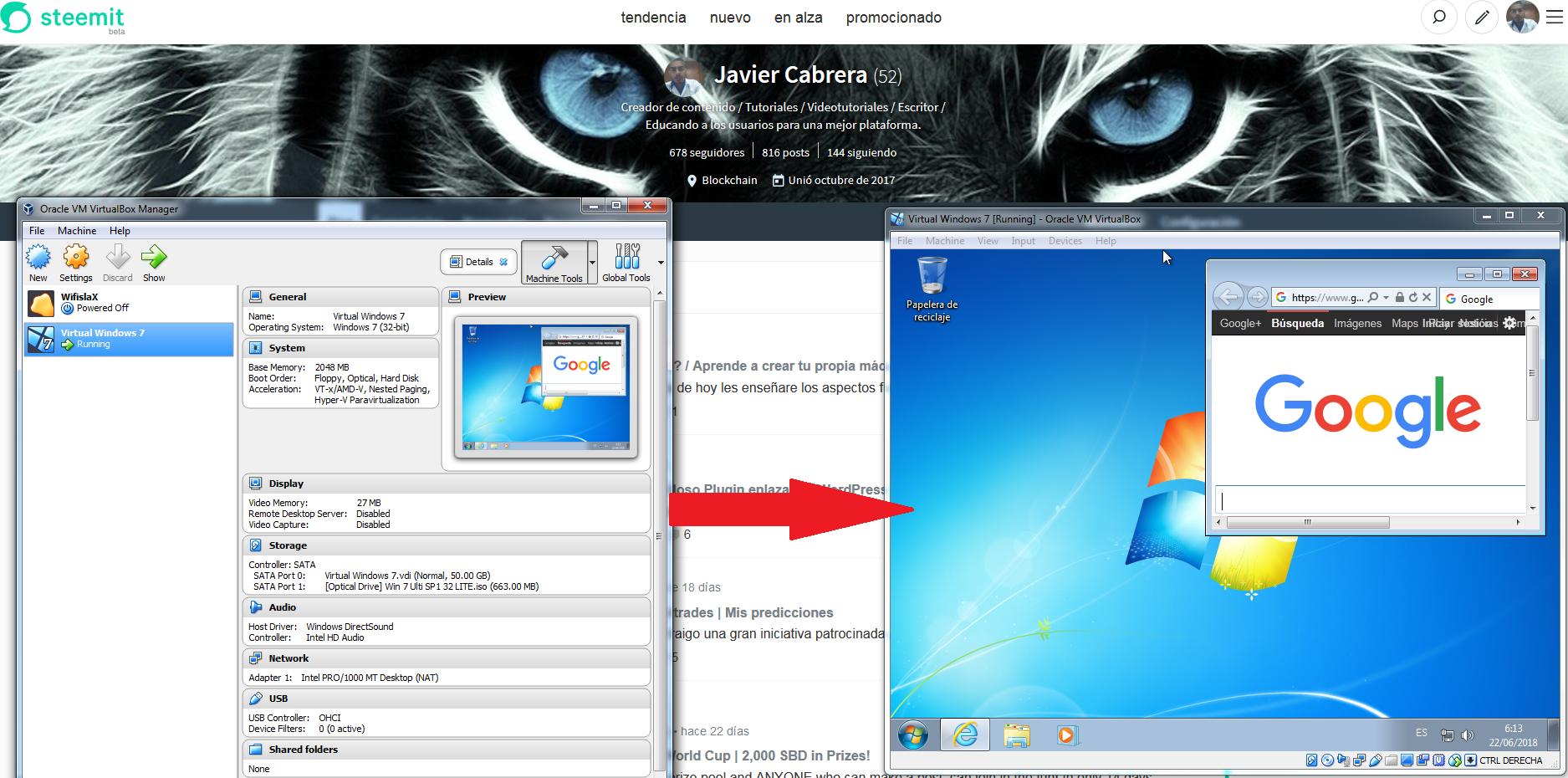Click the Google+ link in Google bar
Image resolution: width=1568 pixels, height=778 pixels.
click(x=1240, y=324)
